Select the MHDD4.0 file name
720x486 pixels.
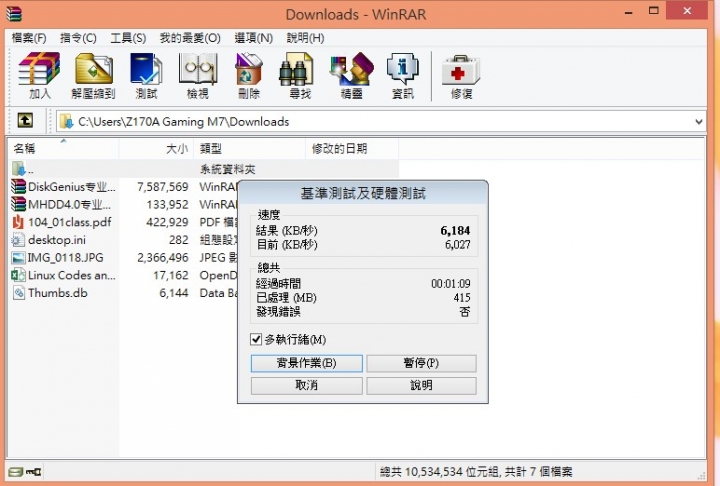click(69, 204)
